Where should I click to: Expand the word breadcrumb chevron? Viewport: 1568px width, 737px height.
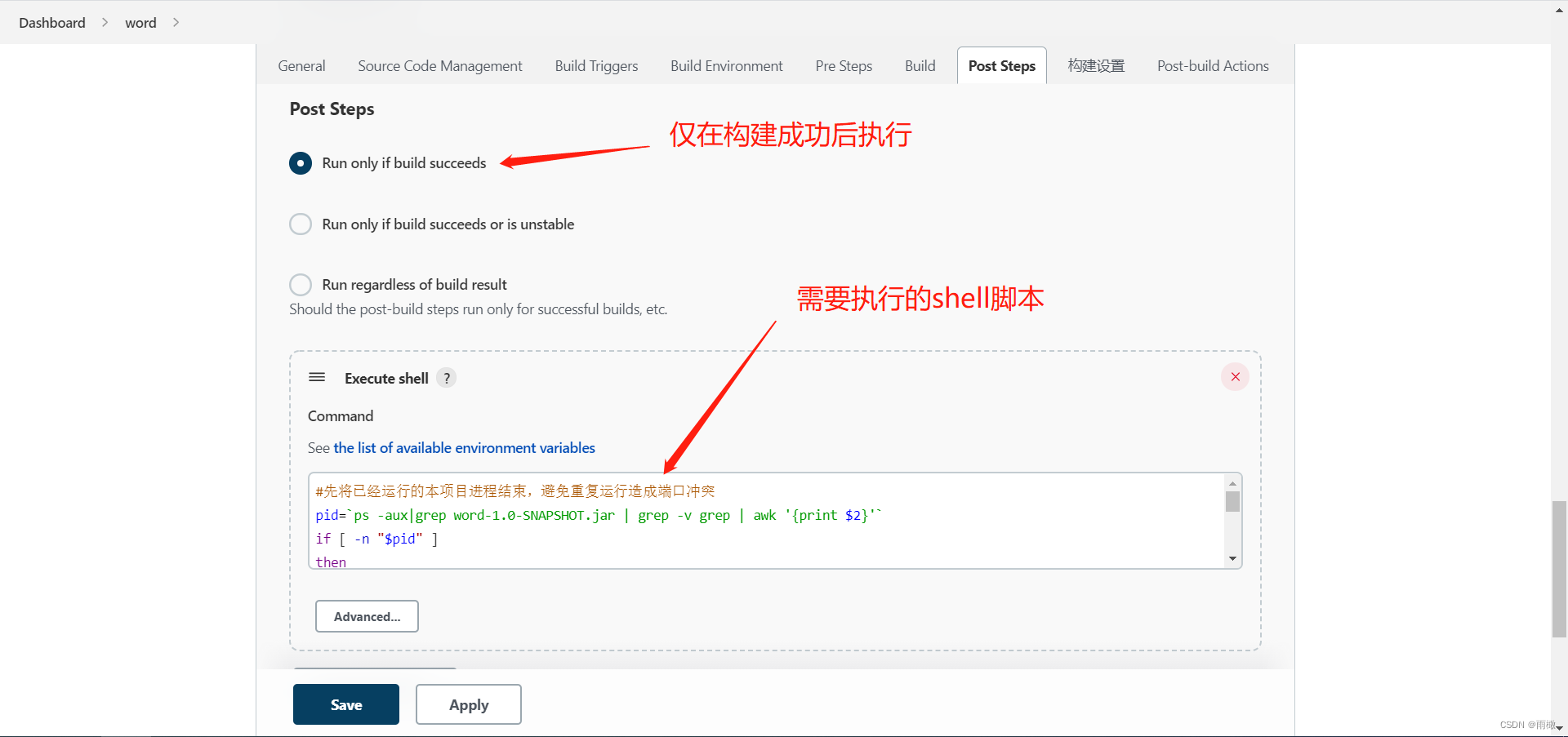click(176, 23)
